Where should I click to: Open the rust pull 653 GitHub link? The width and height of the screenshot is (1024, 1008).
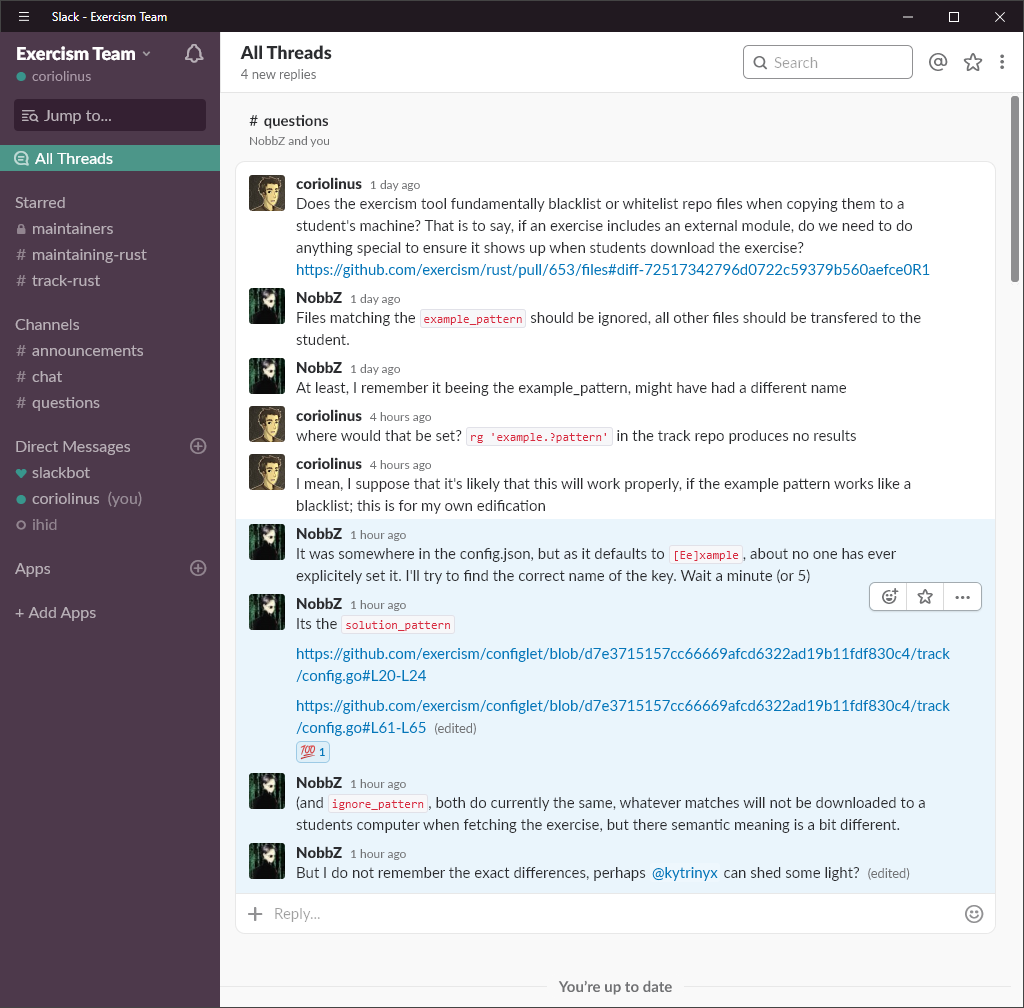point(613,270)
